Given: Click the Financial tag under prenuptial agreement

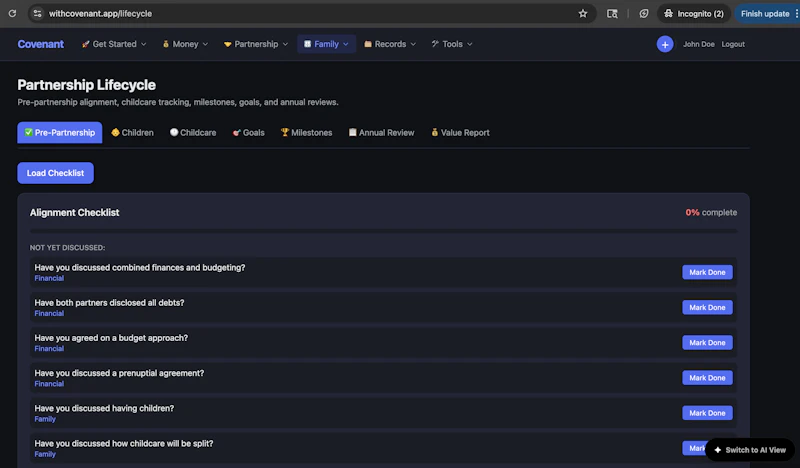Looking at the screenshot, I should point(49,384).
